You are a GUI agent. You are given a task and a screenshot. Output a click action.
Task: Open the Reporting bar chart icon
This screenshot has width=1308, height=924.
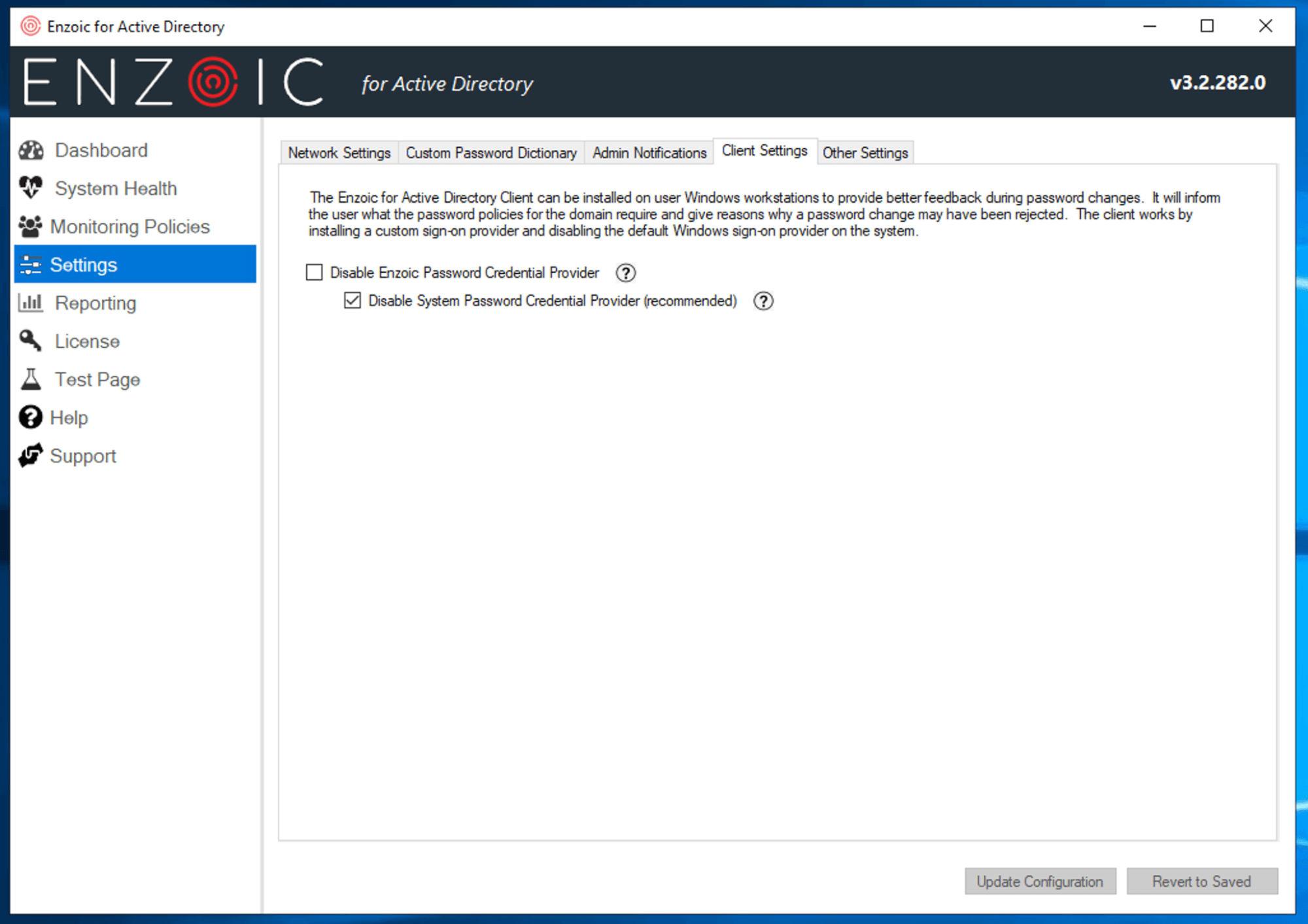point(31,303)
